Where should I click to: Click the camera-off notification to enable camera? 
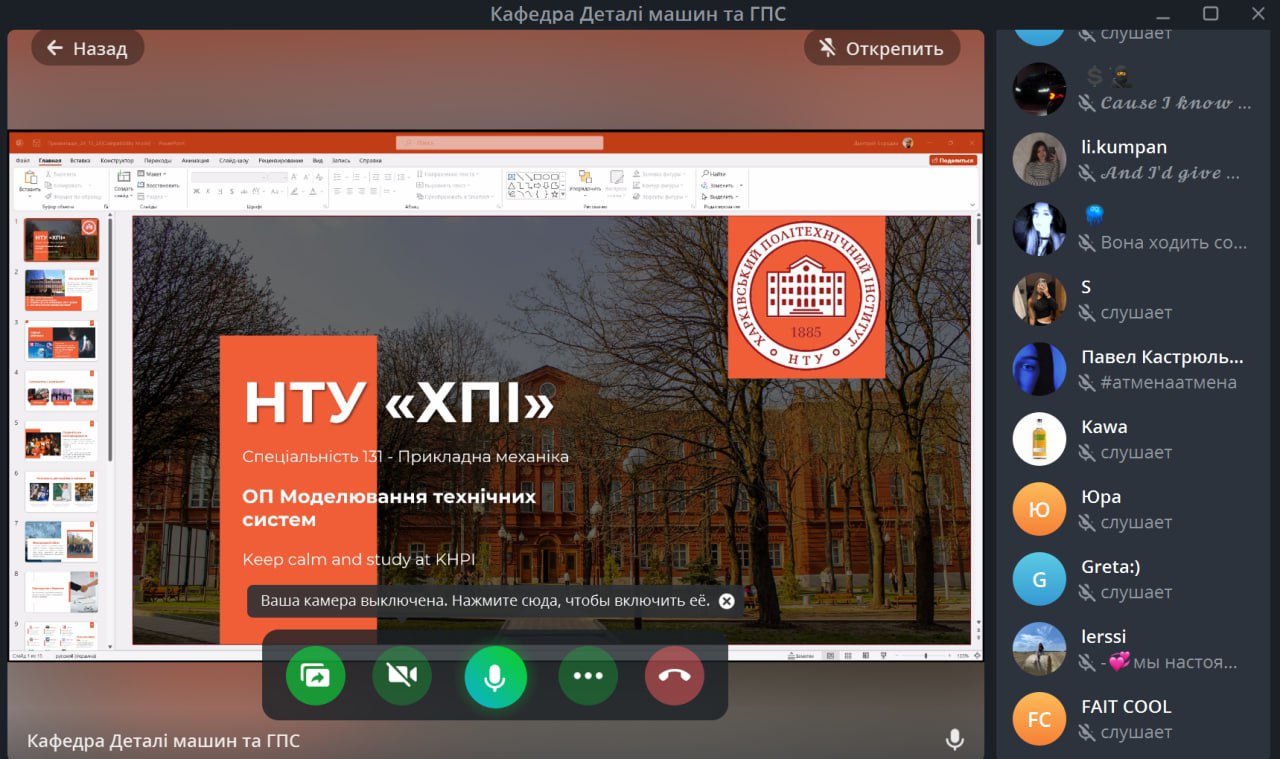485,601
